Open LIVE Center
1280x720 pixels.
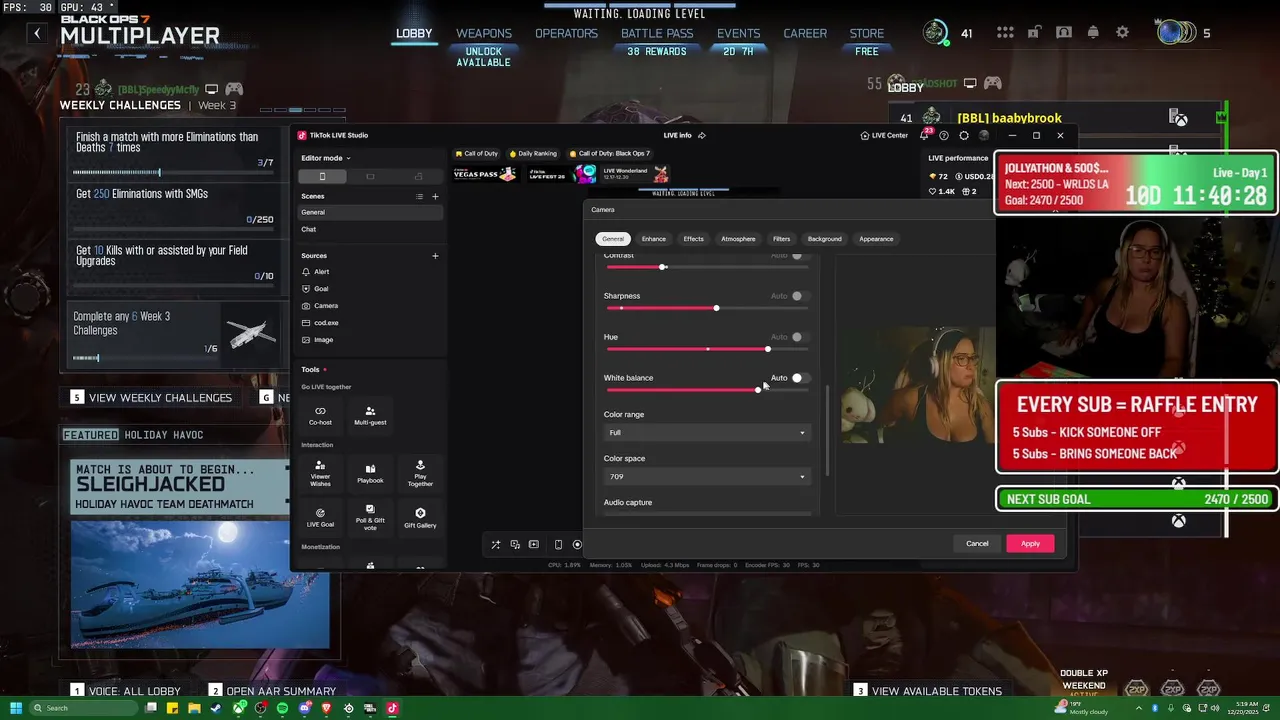(884, 135)
